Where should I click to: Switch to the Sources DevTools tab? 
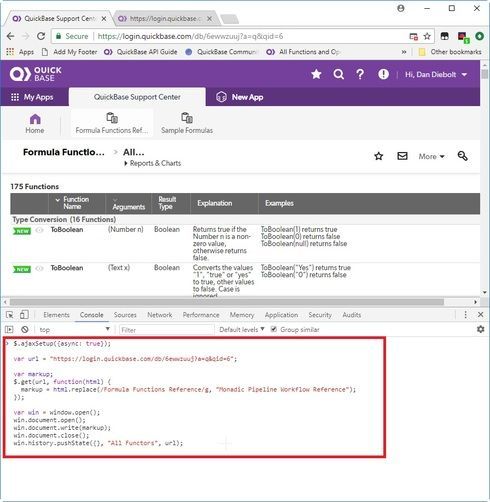tap(125, 315)
